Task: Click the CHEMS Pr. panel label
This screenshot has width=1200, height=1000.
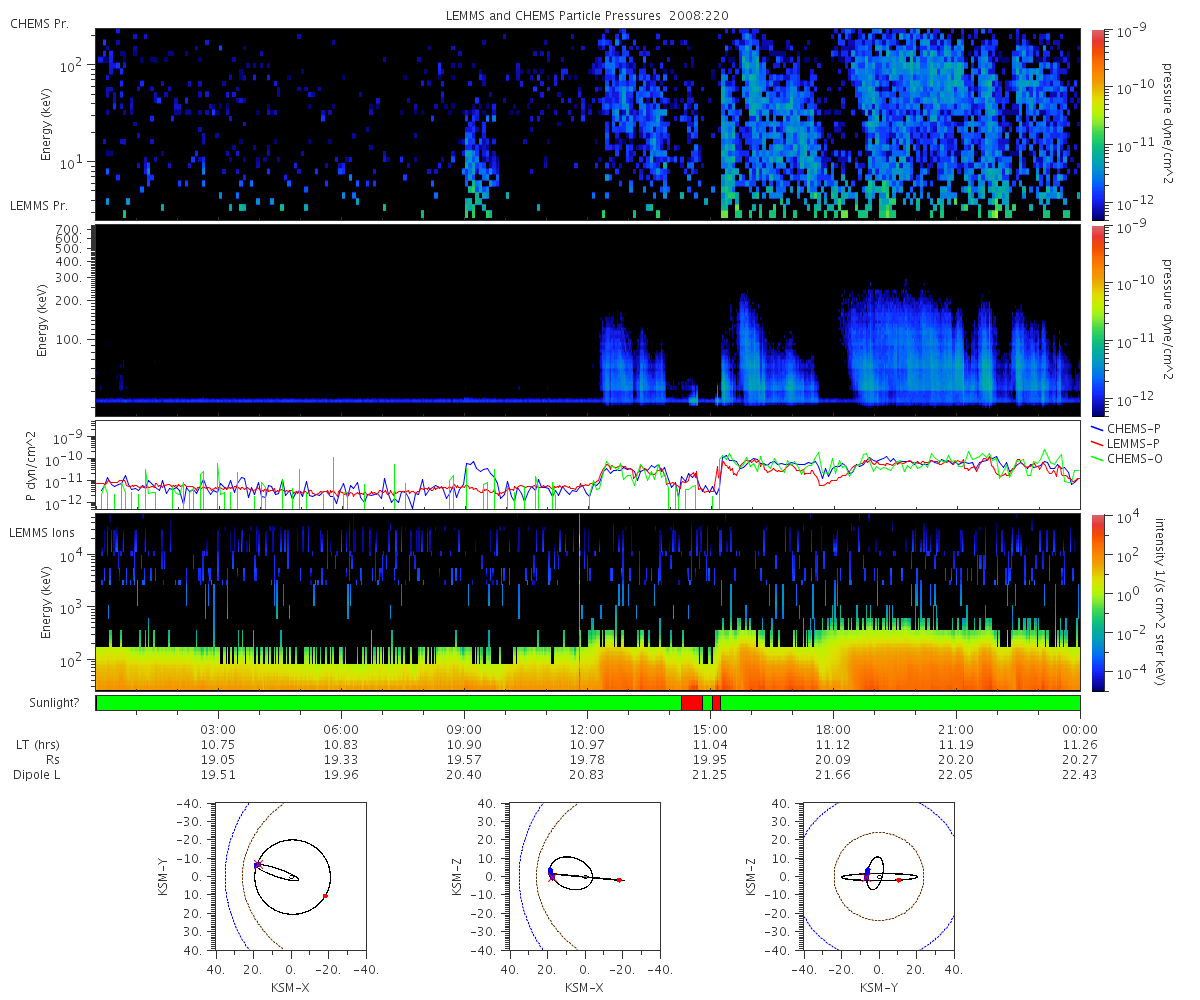Action: coord(39,23)
